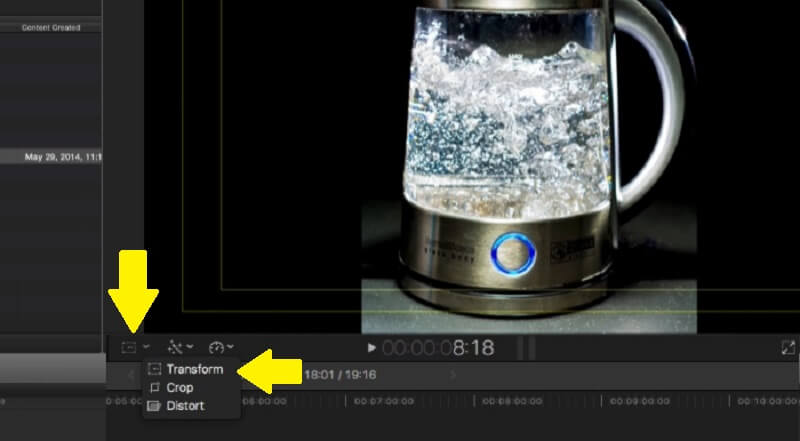Click the 00:09:00:00 mark on timeline ruler
This screenshot has width=800, height=441.
click(x=640, y=402)
